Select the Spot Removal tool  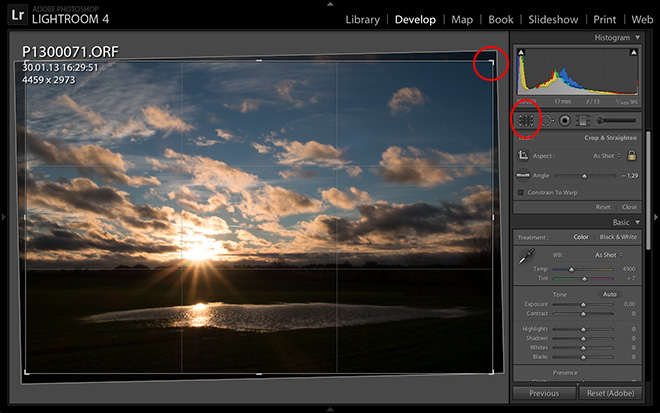(x=546, y=120)
